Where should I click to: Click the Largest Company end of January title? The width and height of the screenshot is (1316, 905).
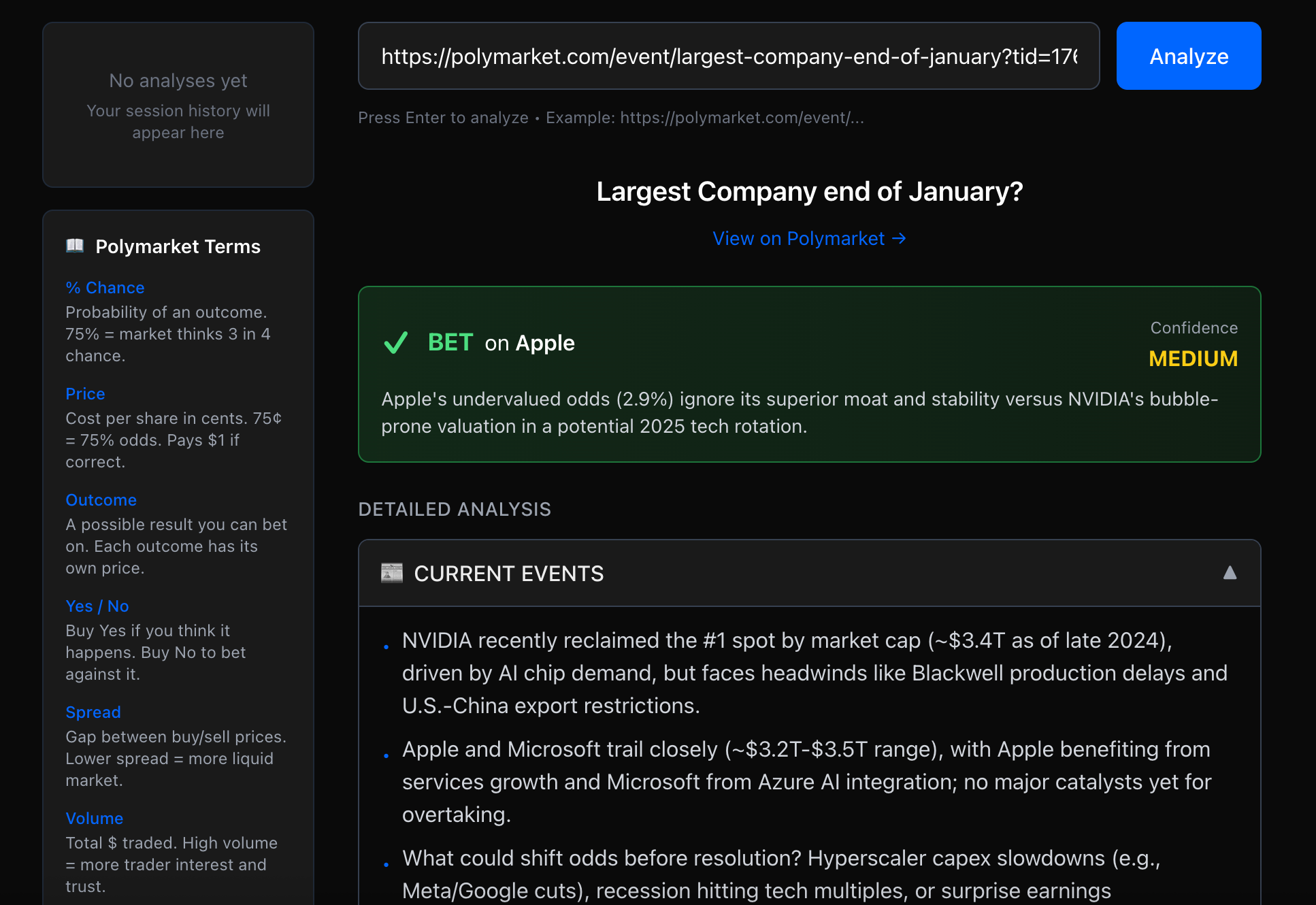pyautogui.click(x=809, y=192)
